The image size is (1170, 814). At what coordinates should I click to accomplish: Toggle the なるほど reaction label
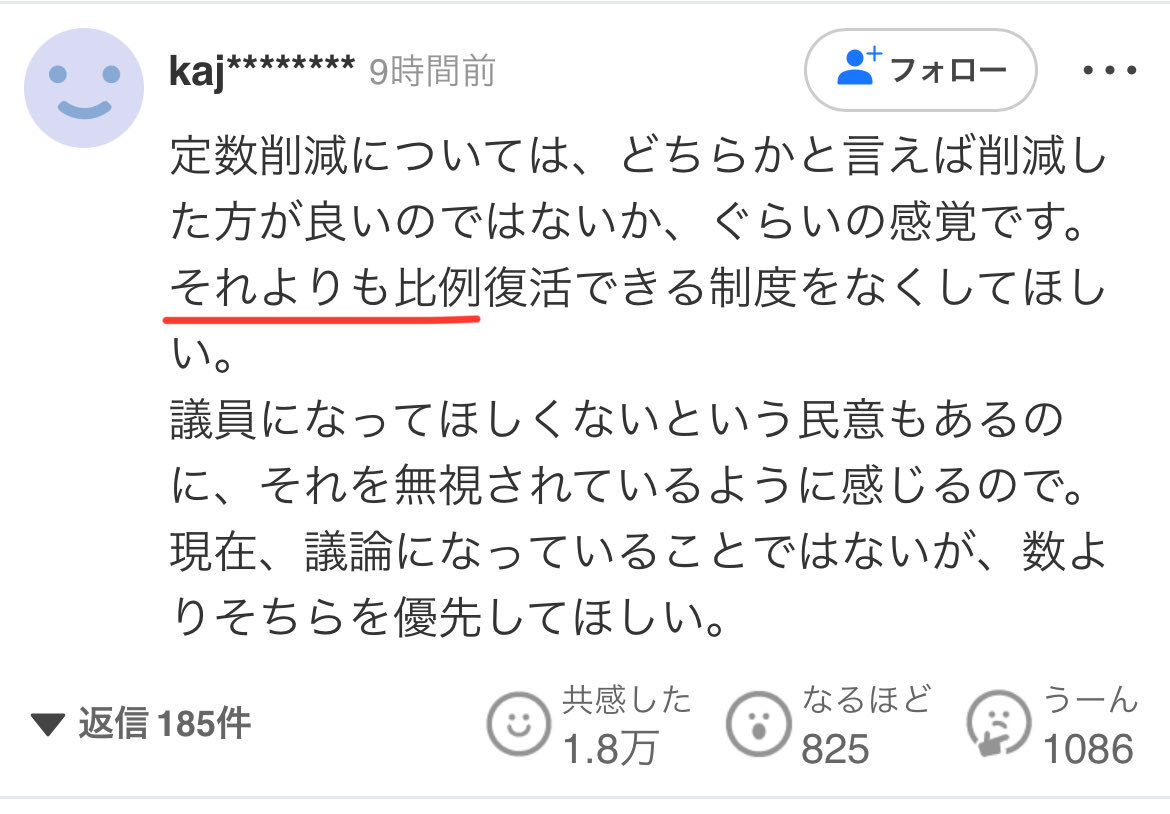point(866,701)
